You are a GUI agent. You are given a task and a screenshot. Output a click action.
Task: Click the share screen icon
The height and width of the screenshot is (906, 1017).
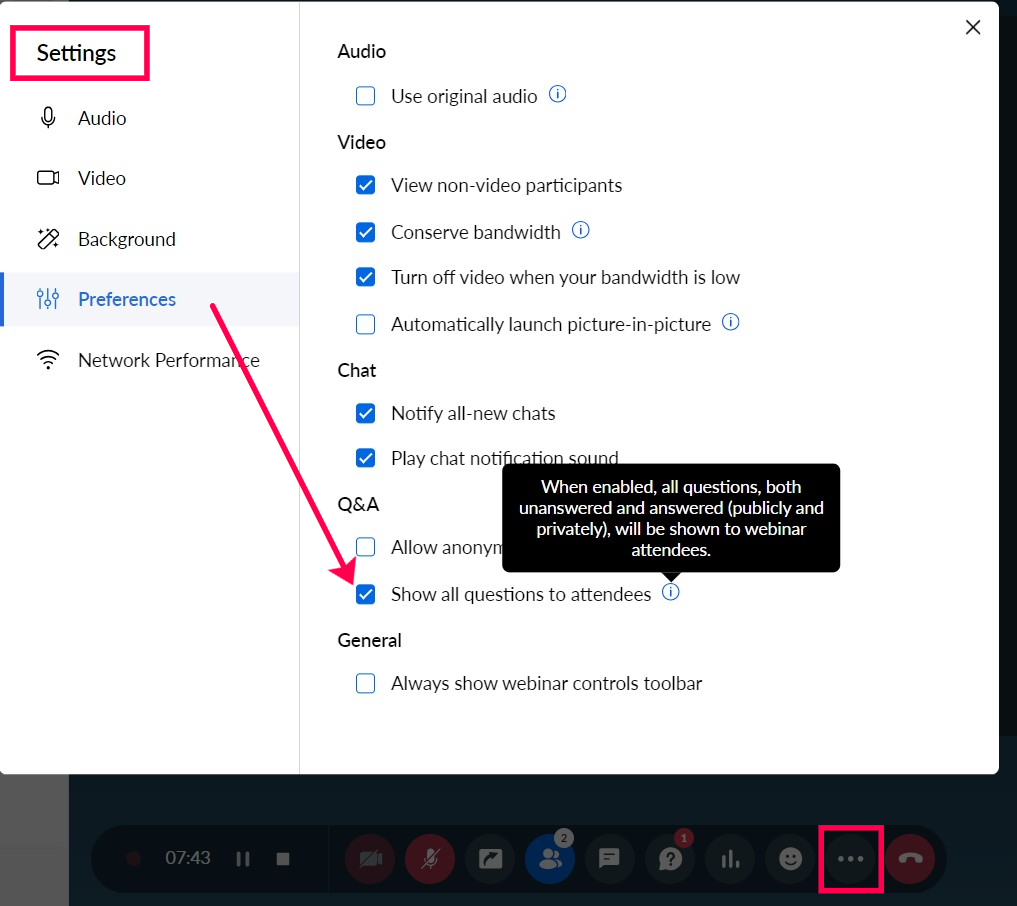pos(490,859)
